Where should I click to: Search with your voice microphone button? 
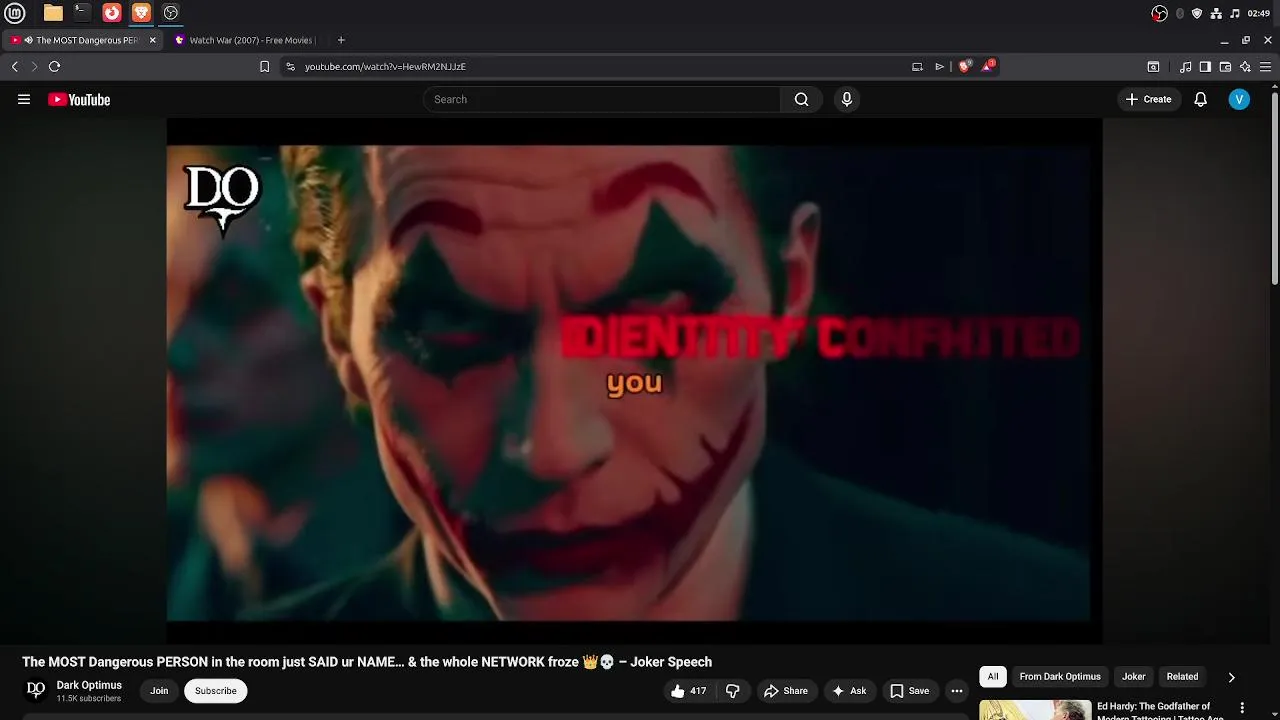click(x=847, y=99)
